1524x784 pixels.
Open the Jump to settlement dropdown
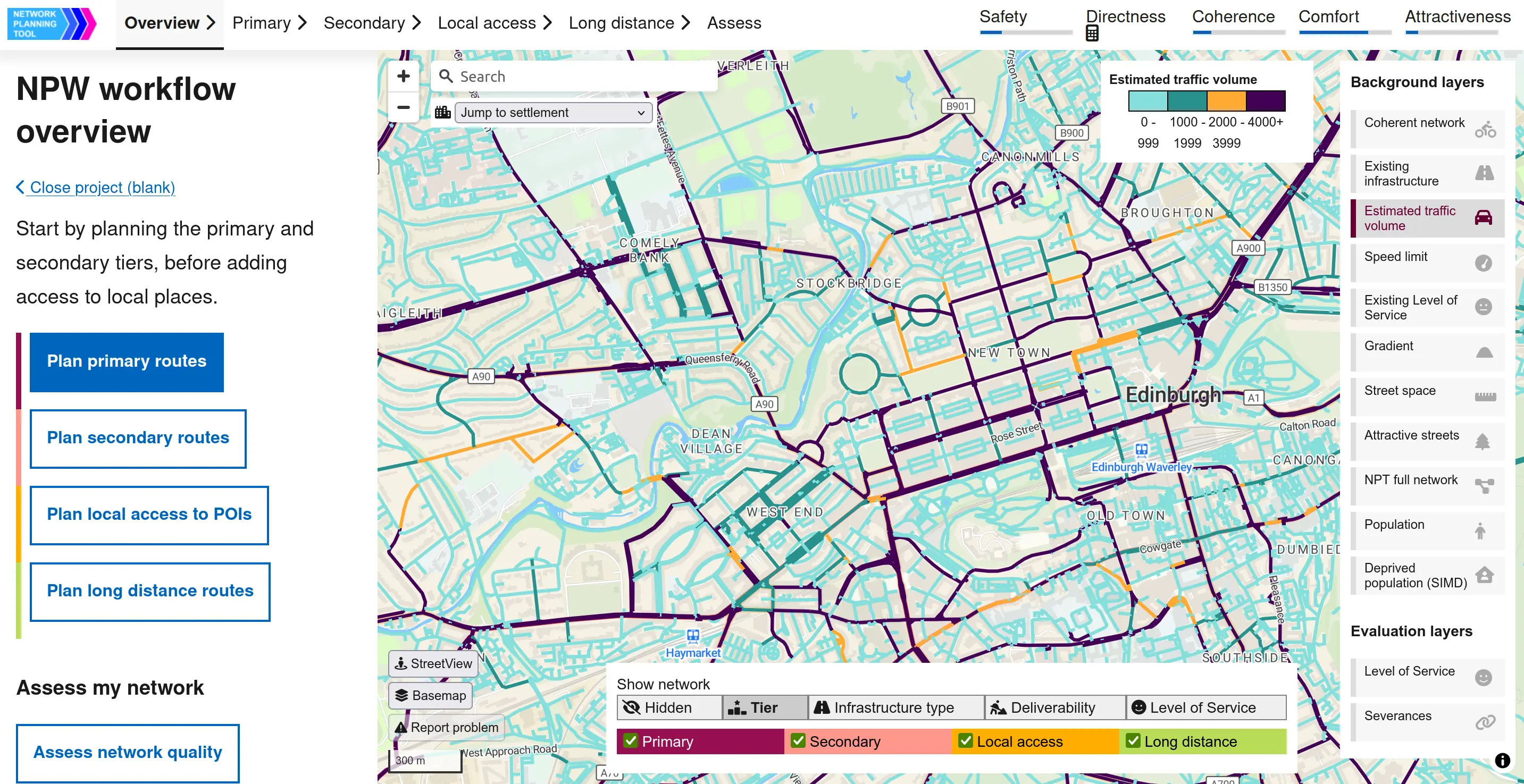[x=552, y=112]
